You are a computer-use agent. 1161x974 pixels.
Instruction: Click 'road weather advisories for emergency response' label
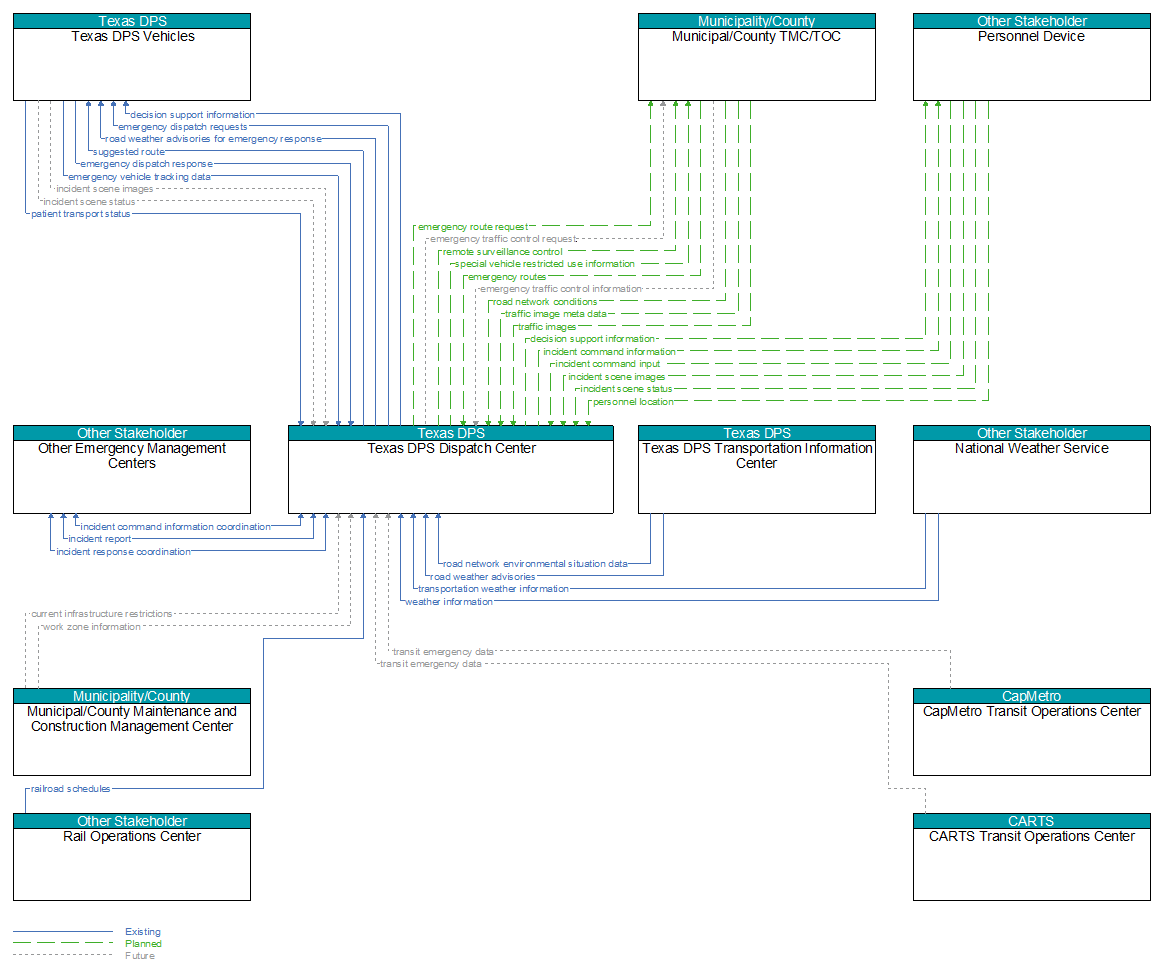(214, 139)
